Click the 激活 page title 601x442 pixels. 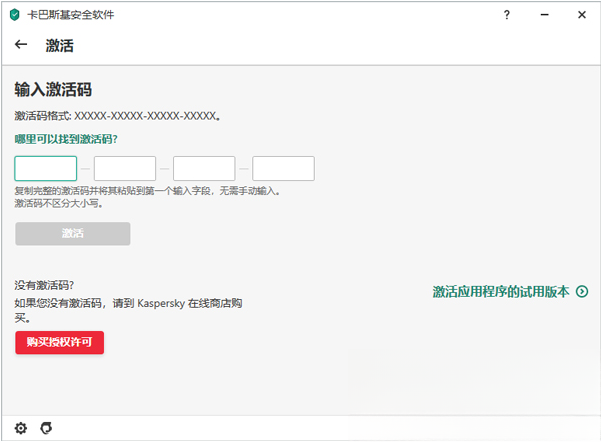(x=59, y=46)
